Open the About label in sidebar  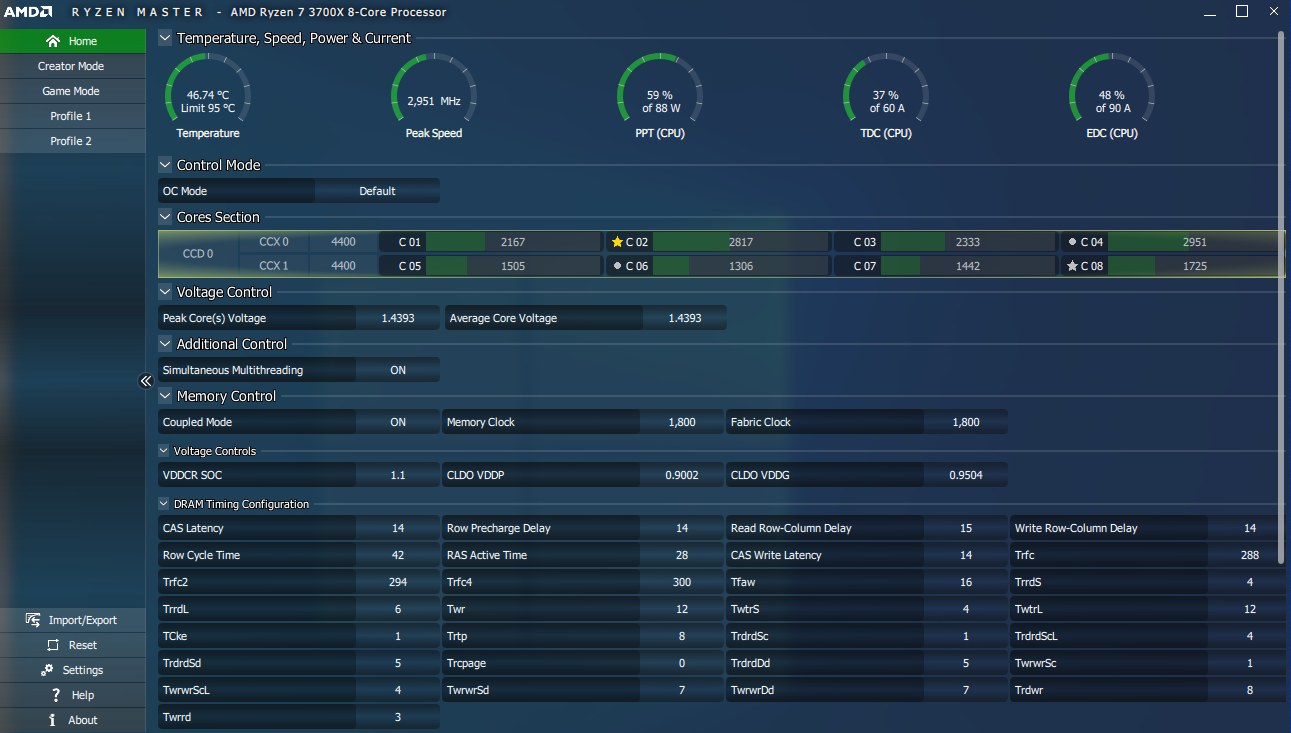83,720
